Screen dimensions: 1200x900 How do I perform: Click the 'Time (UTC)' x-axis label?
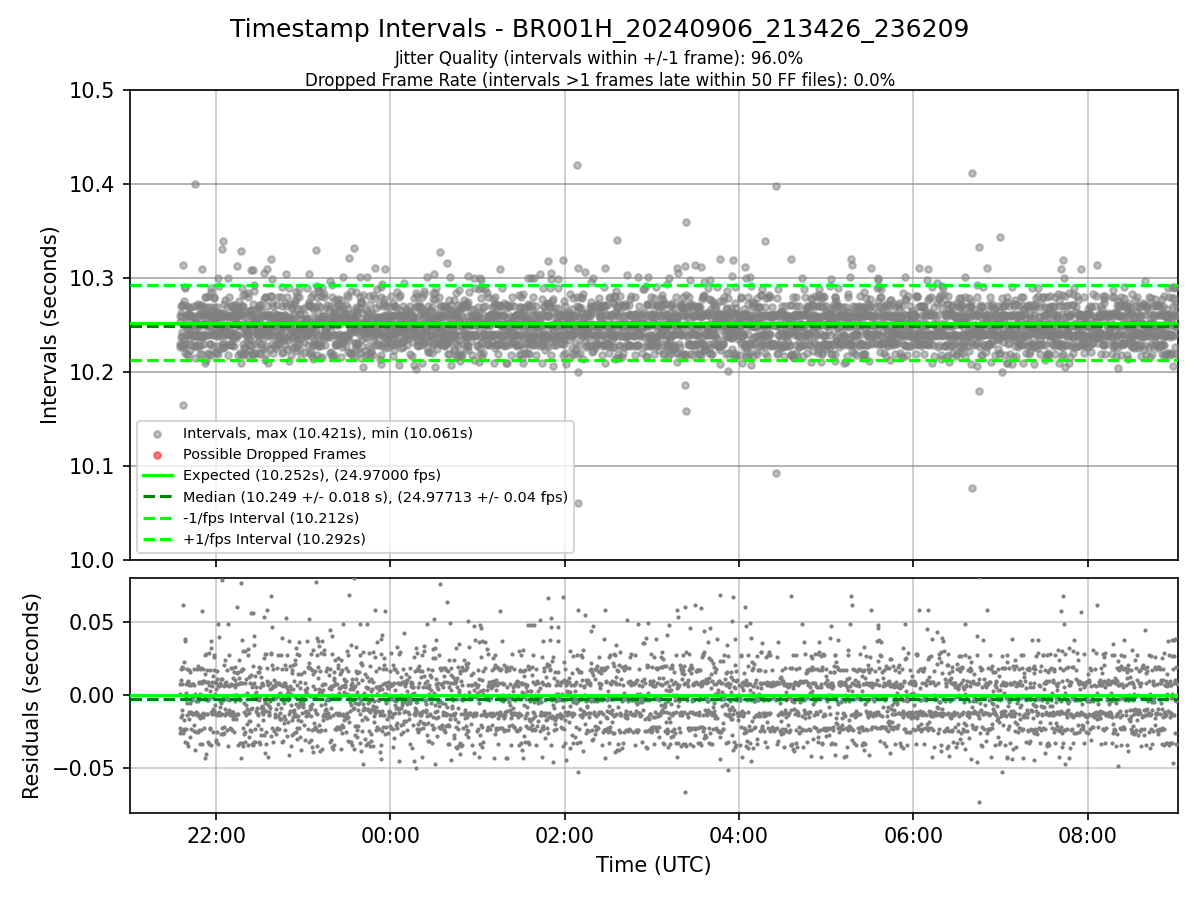(x=653, y=865)
